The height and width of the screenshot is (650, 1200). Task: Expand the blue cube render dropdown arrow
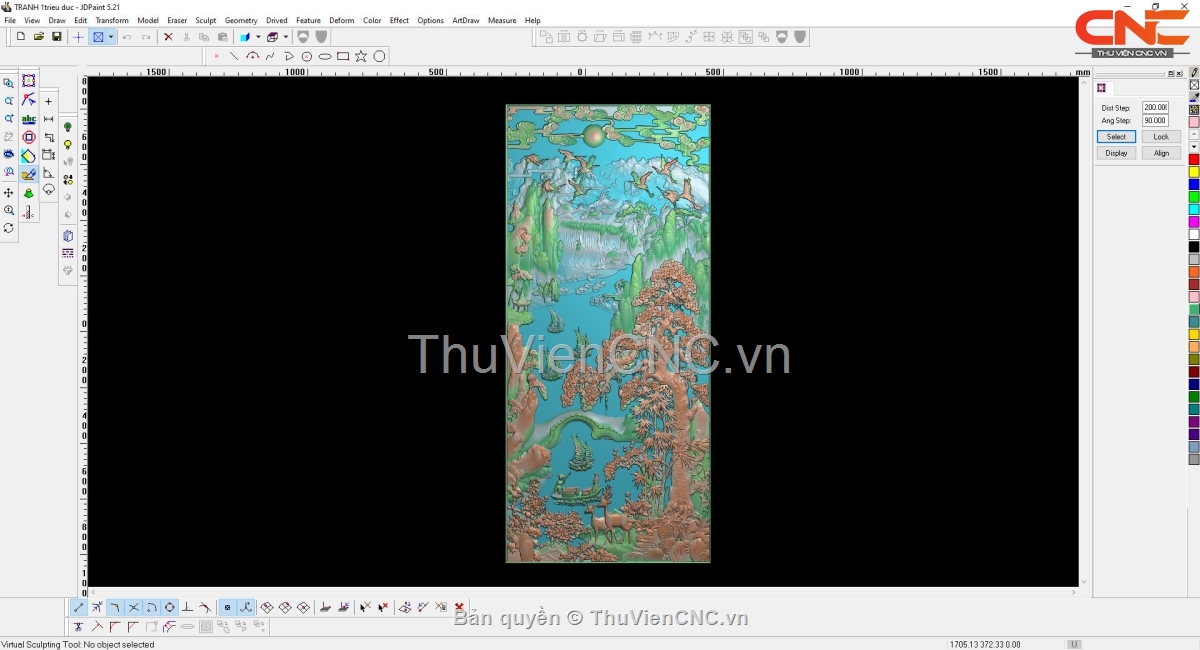point(257,37)
